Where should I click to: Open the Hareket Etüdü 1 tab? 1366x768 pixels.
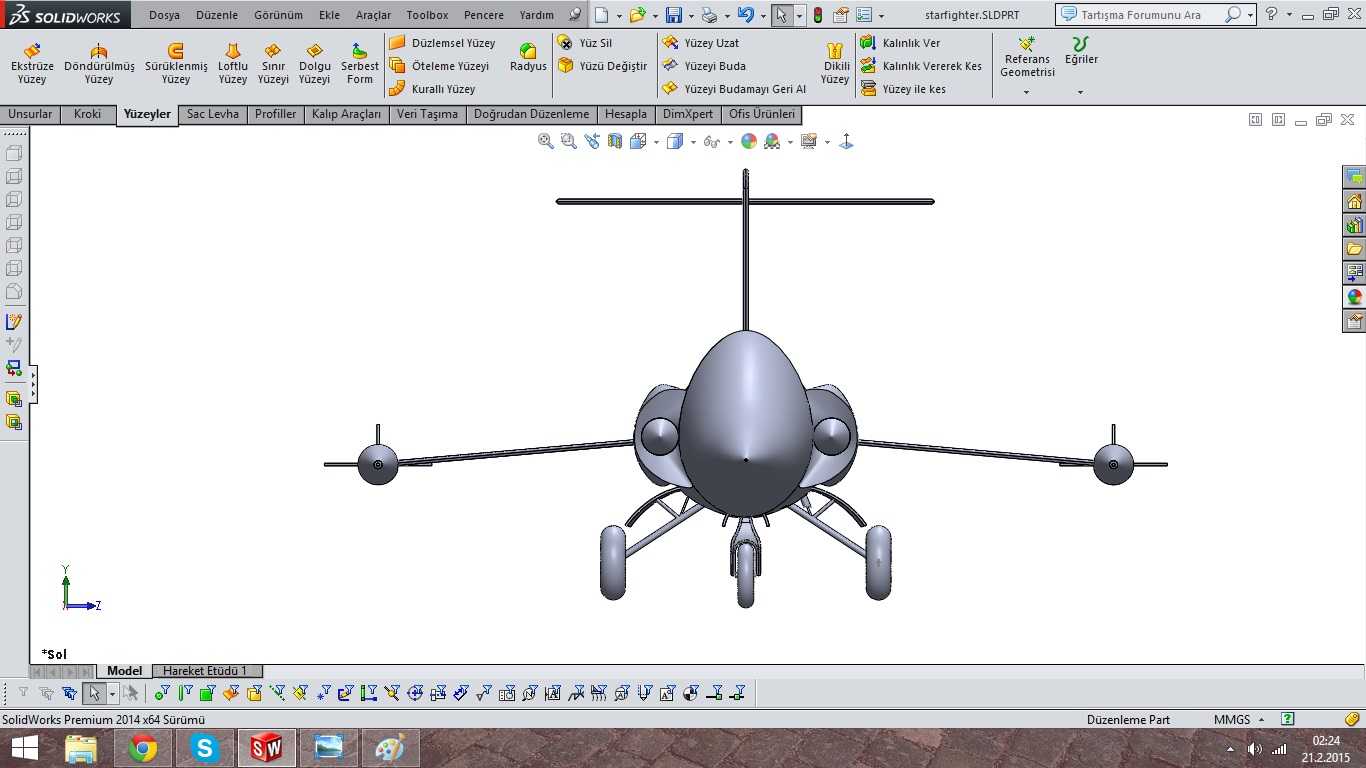click(205, 671)
